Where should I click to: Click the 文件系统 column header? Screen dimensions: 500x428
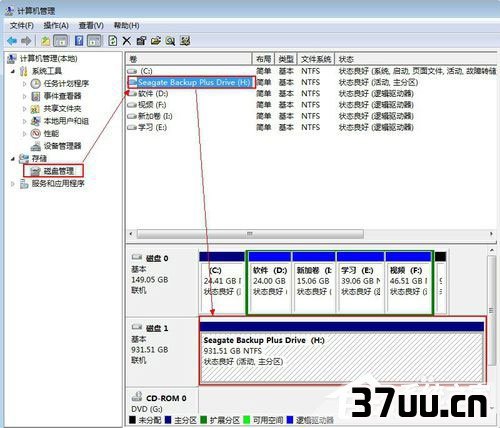point(316,59)
